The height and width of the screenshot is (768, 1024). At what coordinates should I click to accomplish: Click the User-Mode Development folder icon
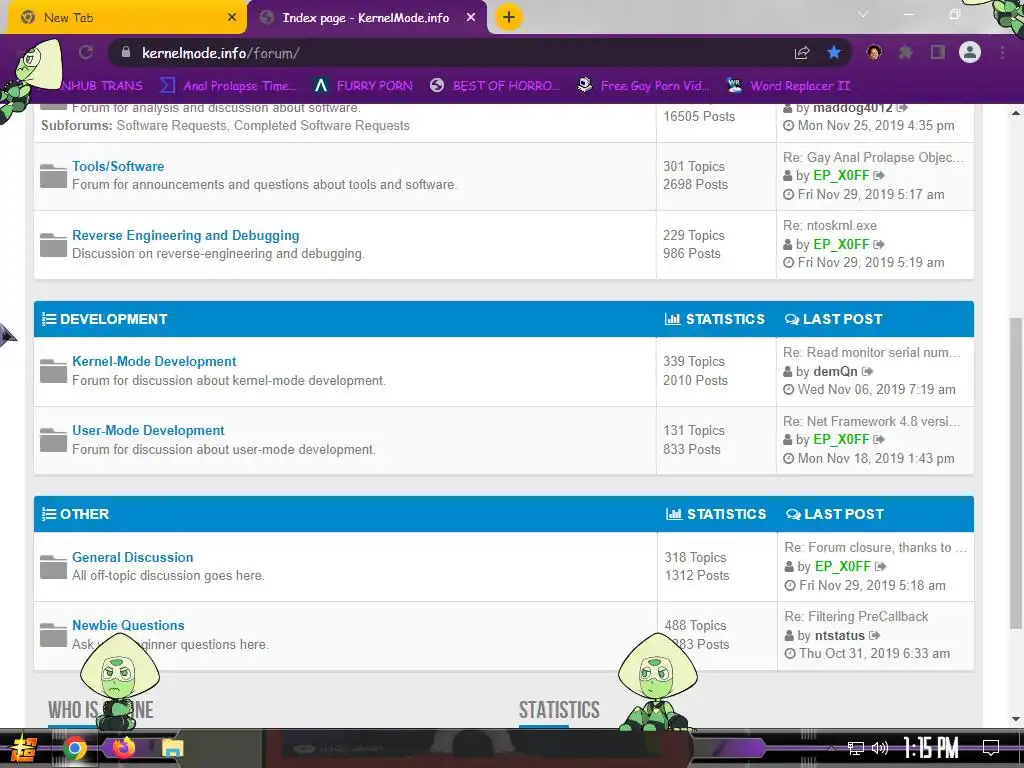pyautogui.click(x=53, y=440)
